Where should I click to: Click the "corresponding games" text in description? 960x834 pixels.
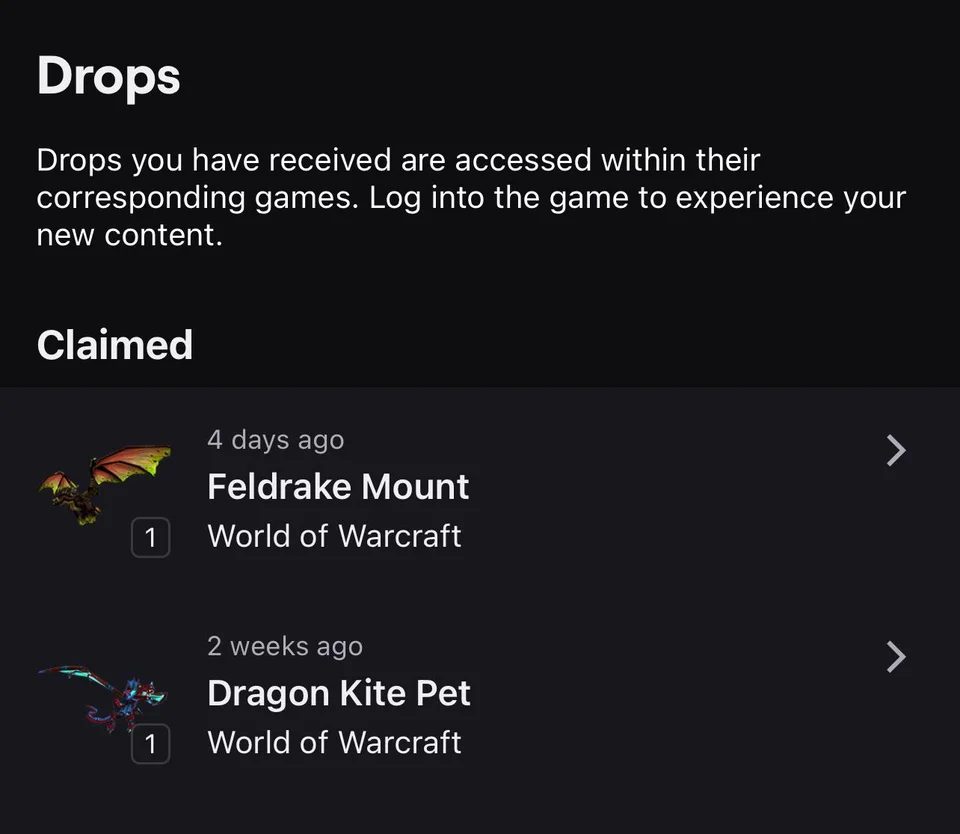(195, 197)
